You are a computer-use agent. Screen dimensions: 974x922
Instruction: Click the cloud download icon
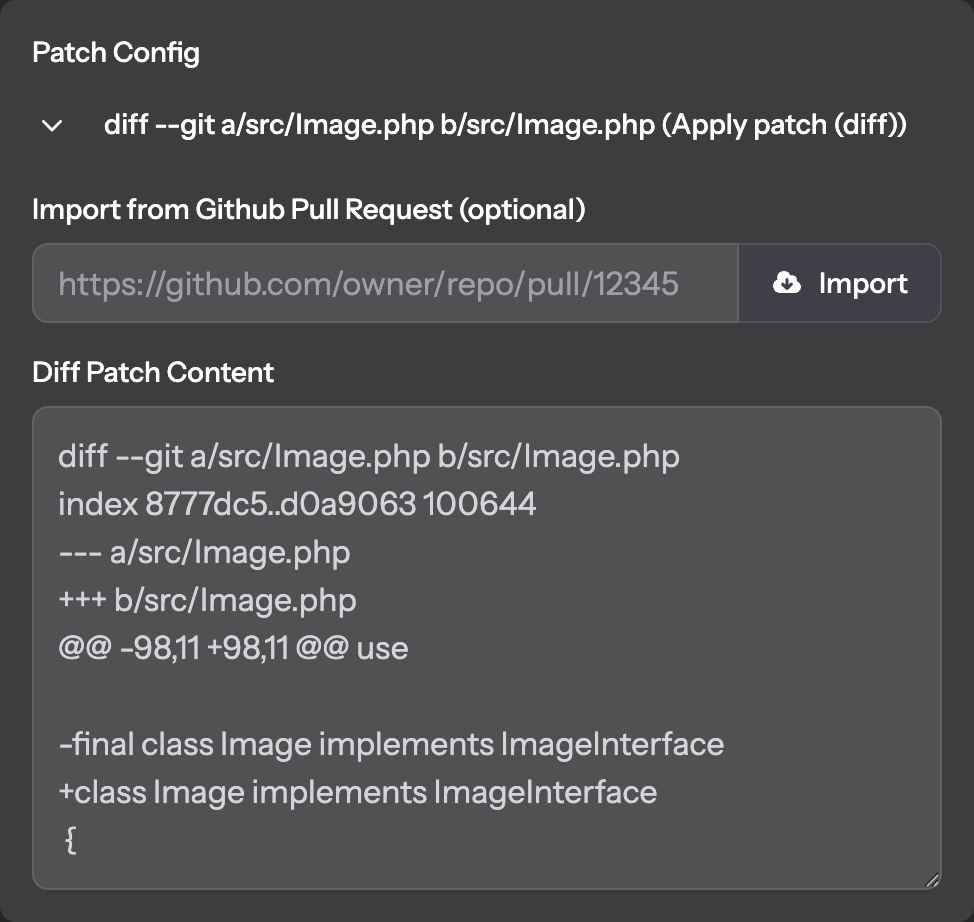pyautogui.click(x=786, y=283)
